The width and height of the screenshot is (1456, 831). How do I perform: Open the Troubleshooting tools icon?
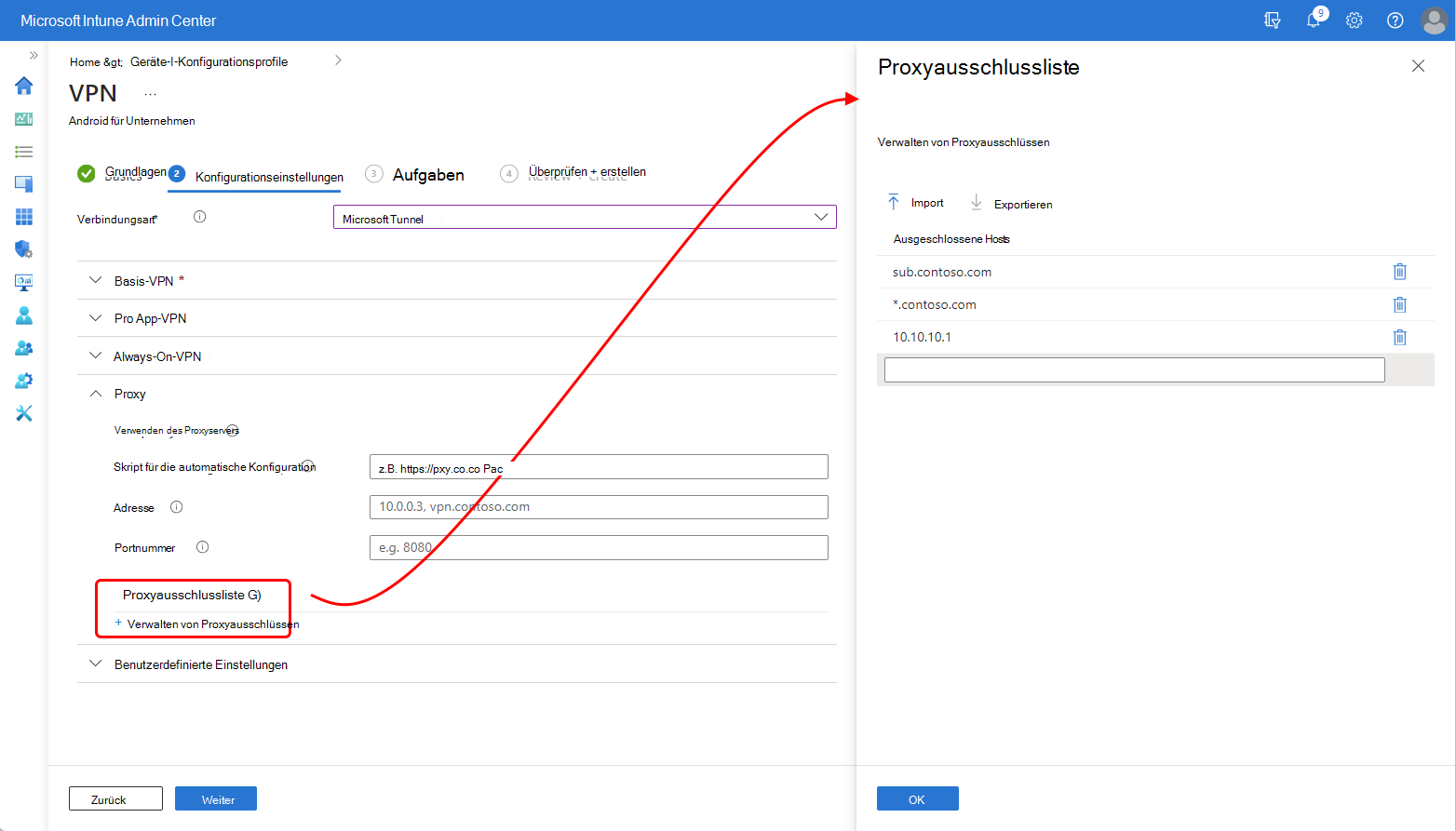coord(23,412)
